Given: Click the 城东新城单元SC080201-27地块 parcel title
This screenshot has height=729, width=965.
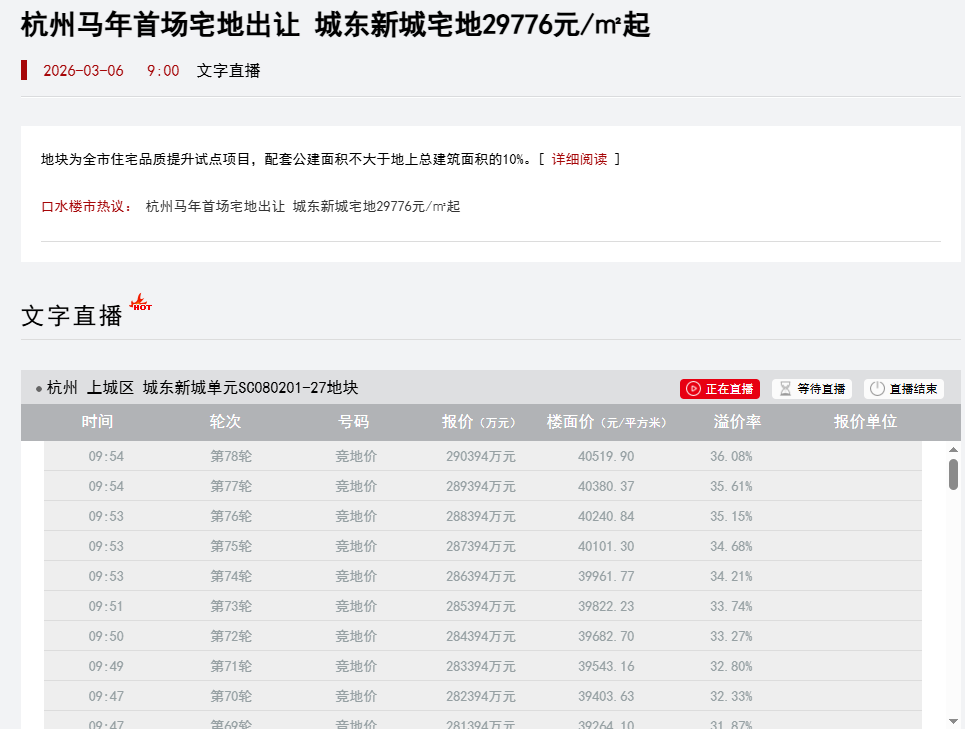Looking at the screenshot, I should coord(250,388).
